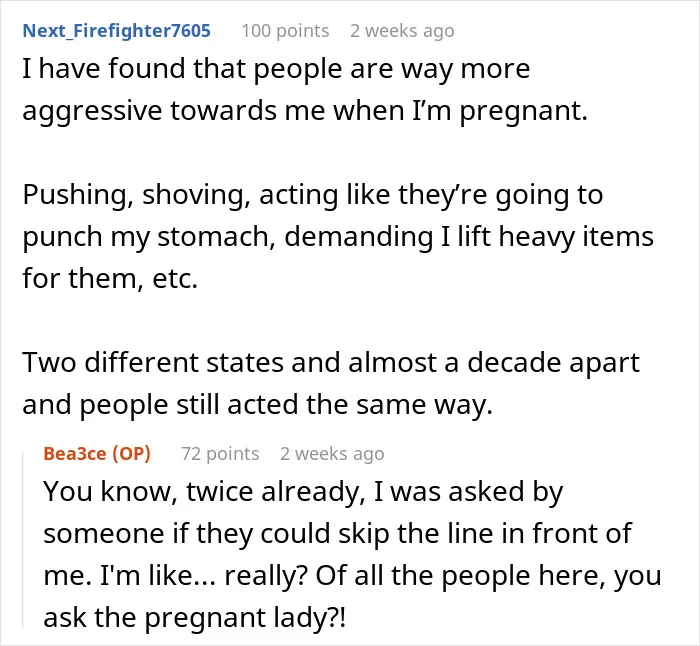
Task: Click the "100 points" score label
Action: [285, 31]
